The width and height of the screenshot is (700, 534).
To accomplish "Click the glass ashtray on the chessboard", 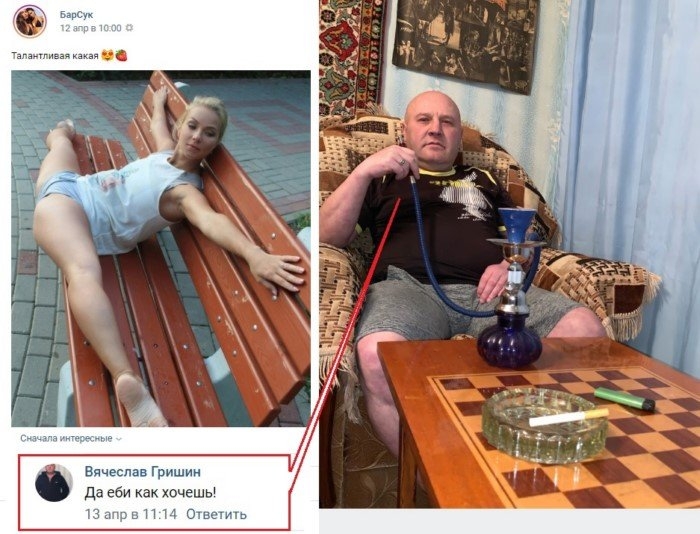I will click(x=545, y=425).
